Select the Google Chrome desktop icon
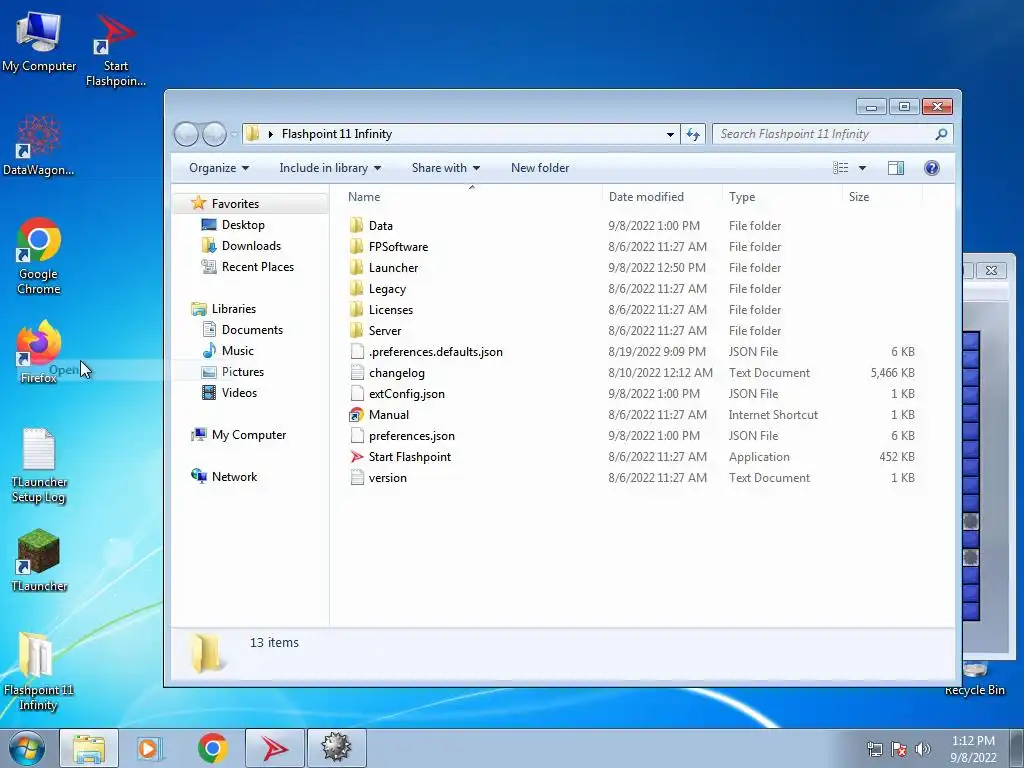The height and width of the screenshot is (768, 1024). (x=38, y=256)
